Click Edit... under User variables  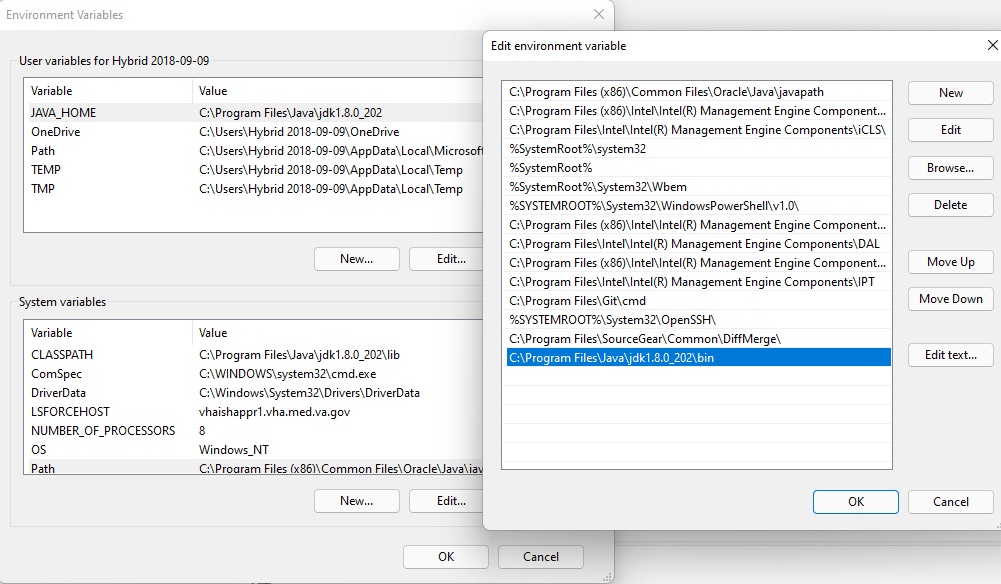coord(447,259)
